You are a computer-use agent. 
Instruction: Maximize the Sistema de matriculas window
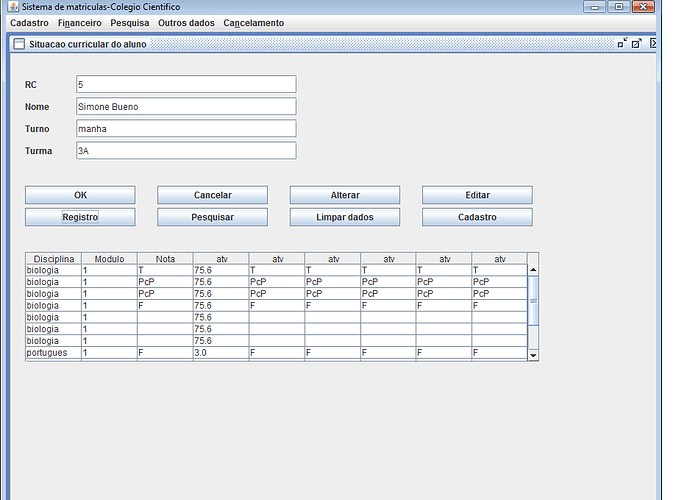click(x=619, y=7)
